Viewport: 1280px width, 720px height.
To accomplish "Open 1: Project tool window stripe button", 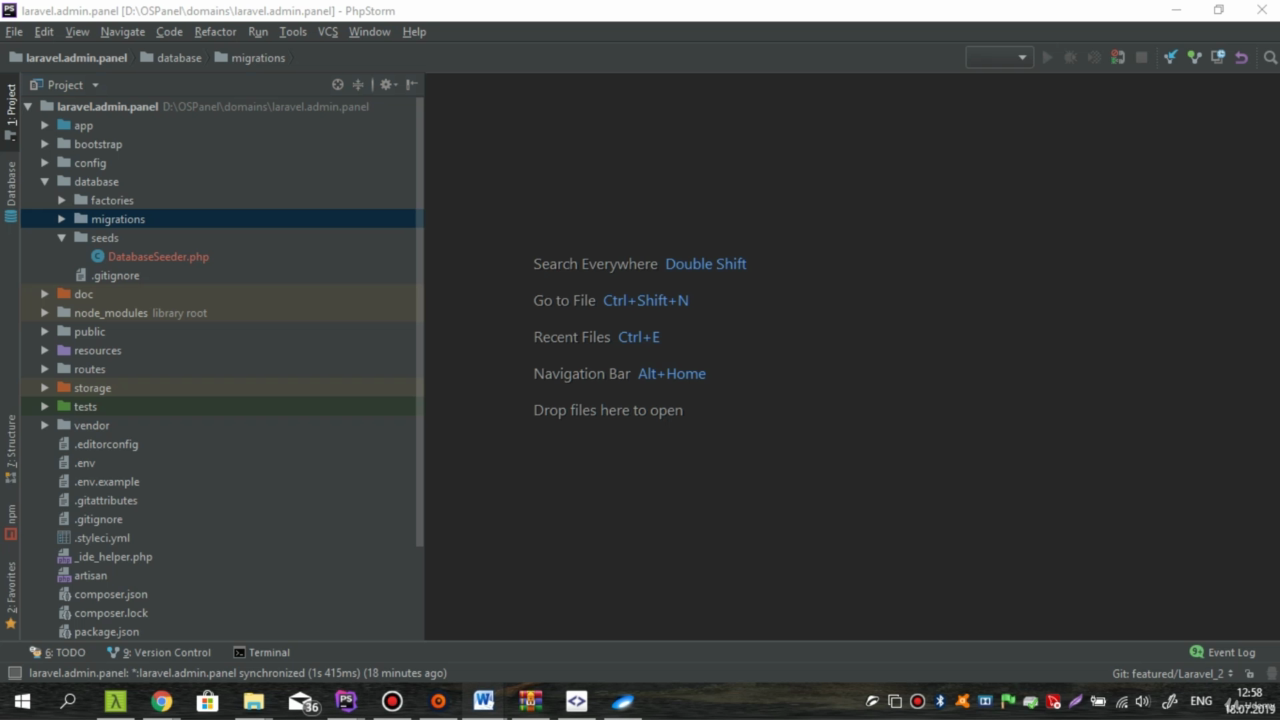I will tap(11, 112).
